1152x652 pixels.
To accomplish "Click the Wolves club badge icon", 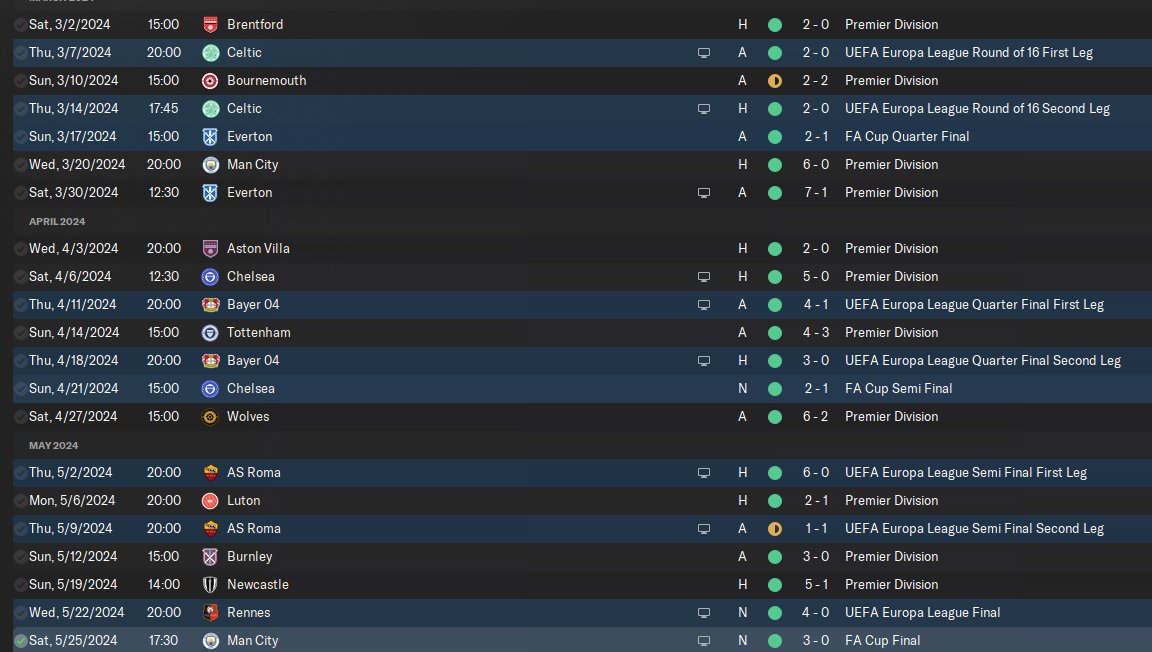I will point(210,417).
